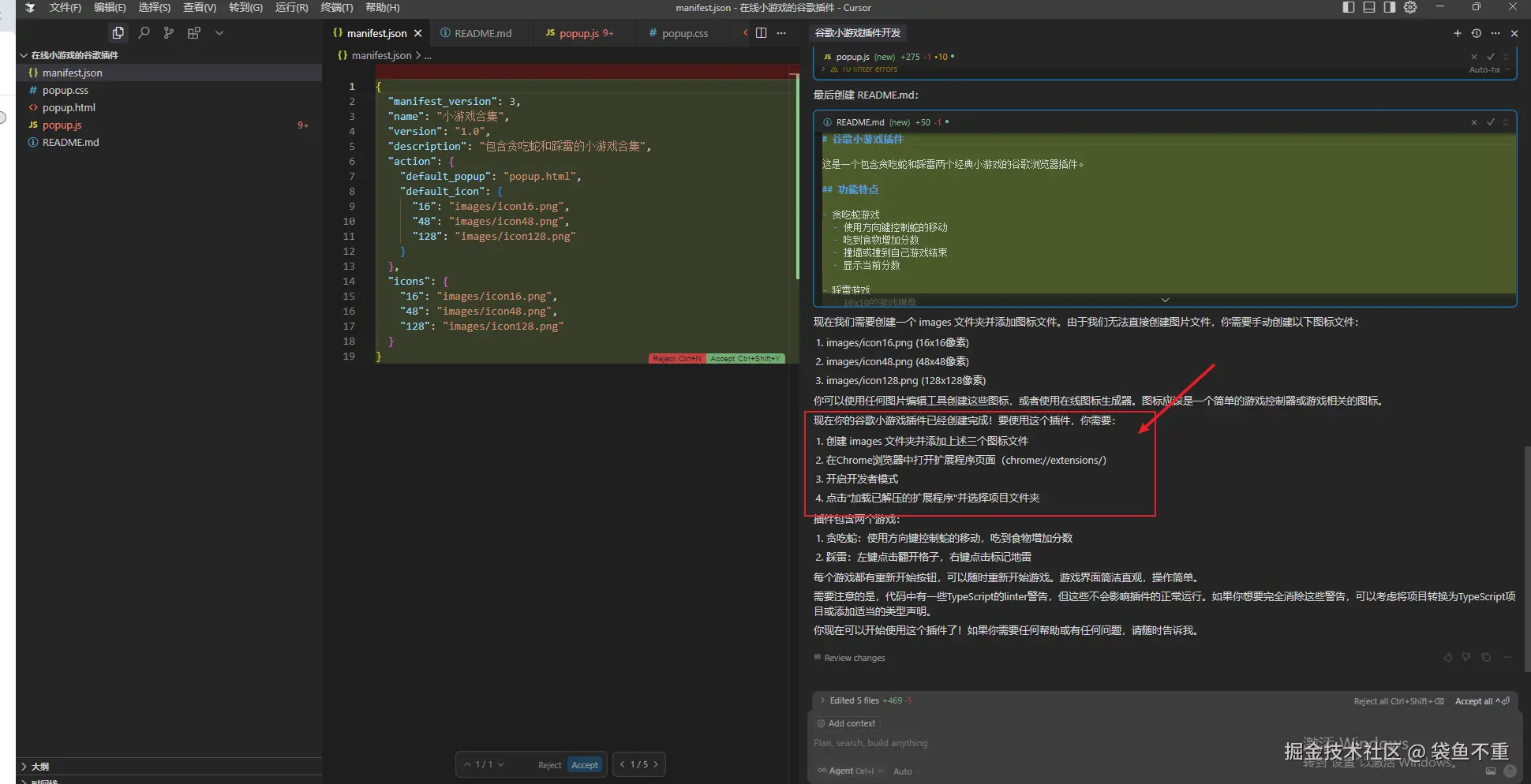Click inline Reject Ctrl+N diff button
This screenshot has width=1531, height=784.
point(677,358)
